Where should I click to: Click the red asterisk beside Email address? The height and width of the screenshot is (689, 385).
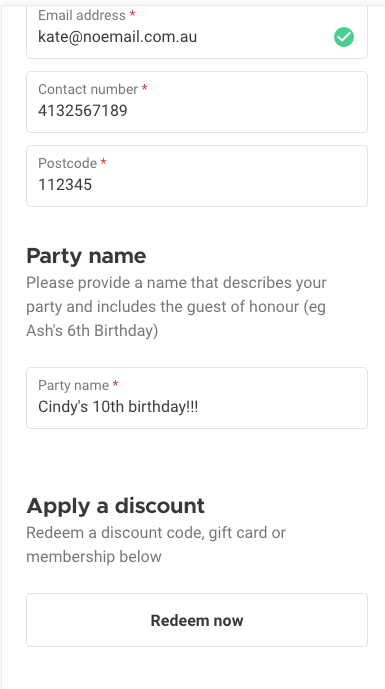(x=132, y=15)
